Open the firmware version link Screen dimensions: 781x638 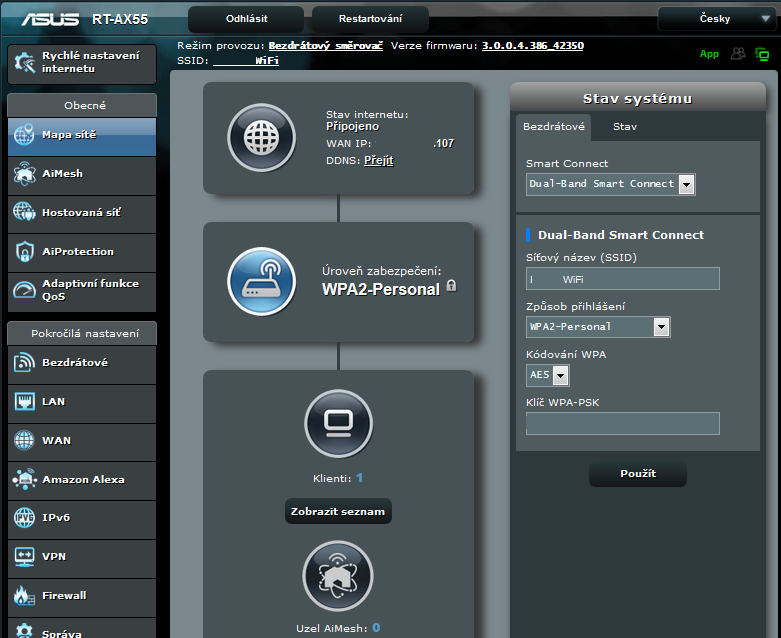pyautogui.click(x=533, y=46)
